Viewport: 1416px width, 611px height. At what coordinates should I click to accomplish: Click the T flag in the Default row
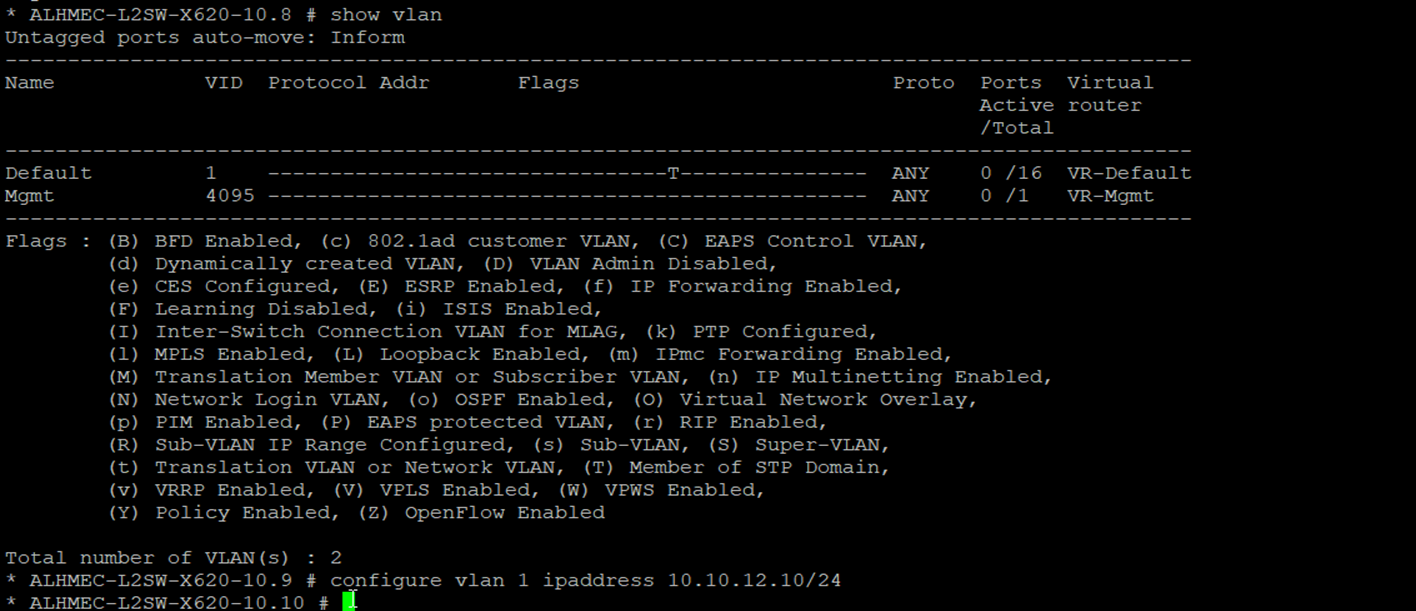tap(673, 173)
